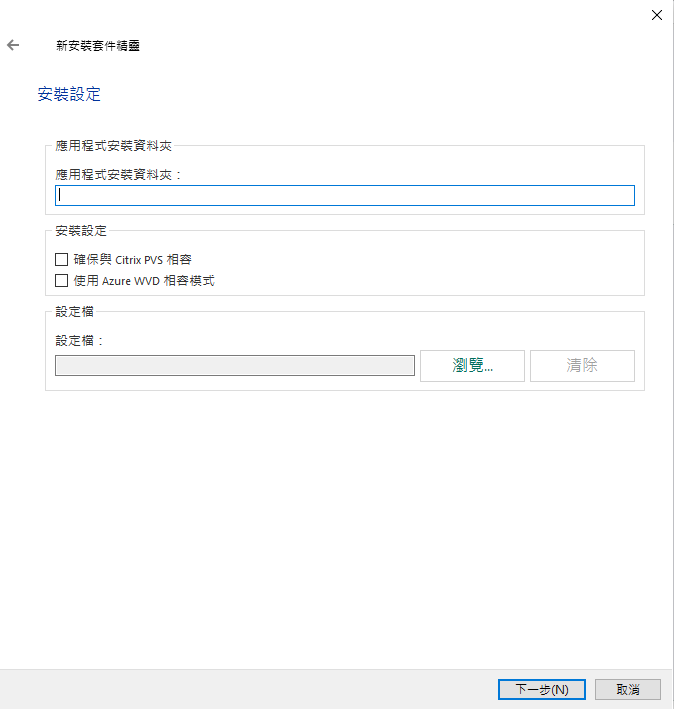Viewport: 674px width, 709px height.
Task: Click the 確保與 Citrix PVS 相容 label text
Action: point(131,260)
